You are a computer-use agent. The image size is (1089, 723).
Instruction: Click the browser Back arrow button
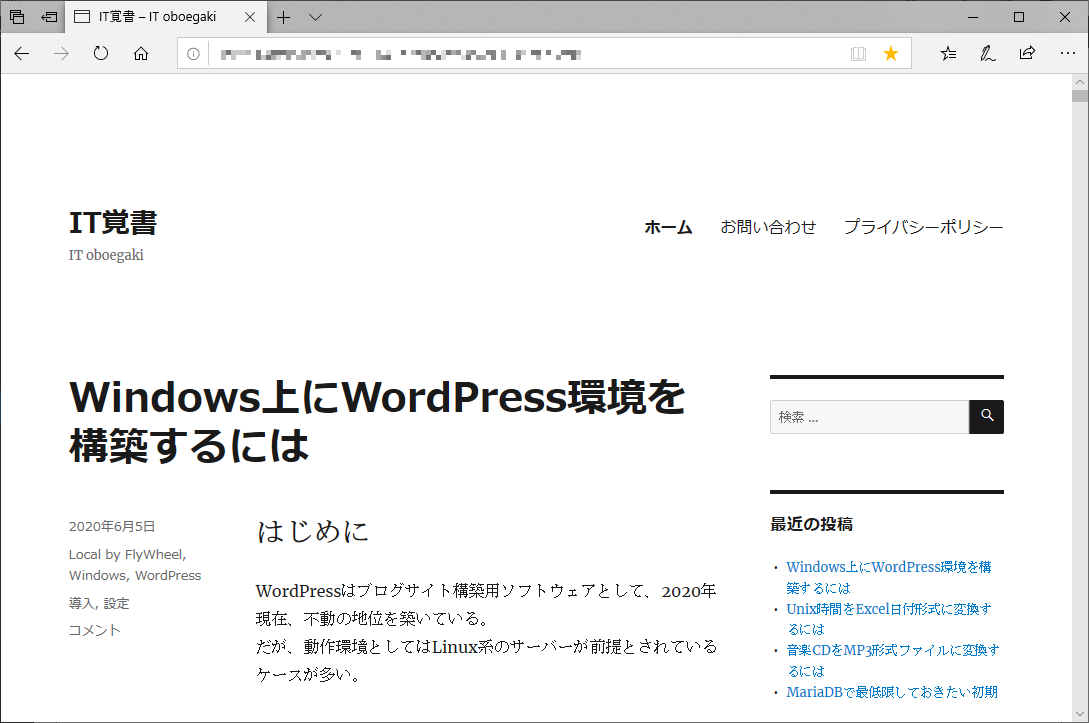[x=22, y=54]
